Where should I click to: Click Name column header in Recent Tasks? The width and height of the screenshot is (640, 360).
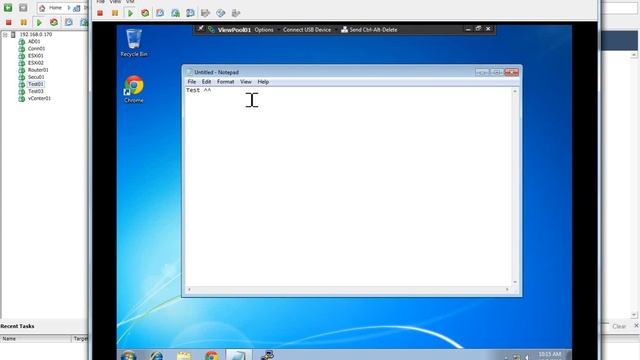click(x=36, y=339)
